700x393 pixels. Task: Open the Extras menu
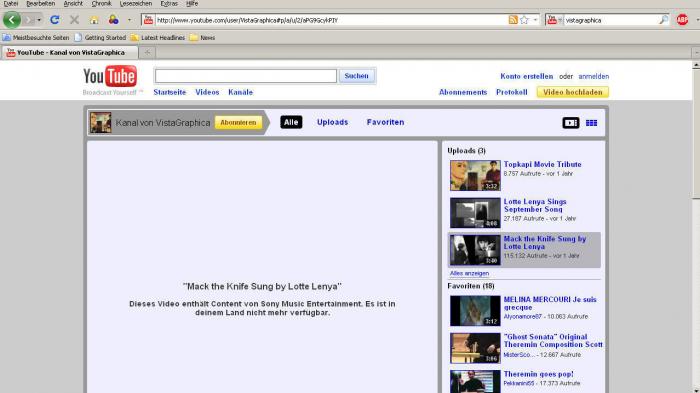169,4
